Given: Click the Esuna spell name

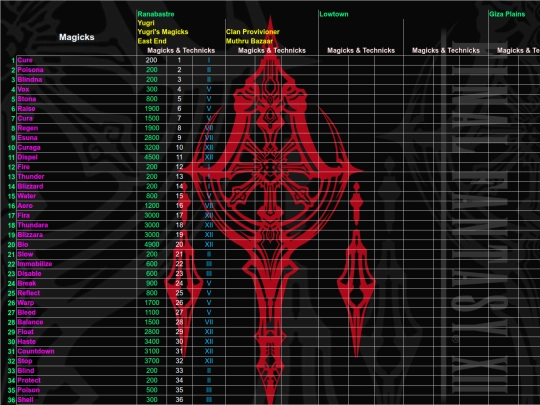Looking at the screenshot, I should click(28, 137).
